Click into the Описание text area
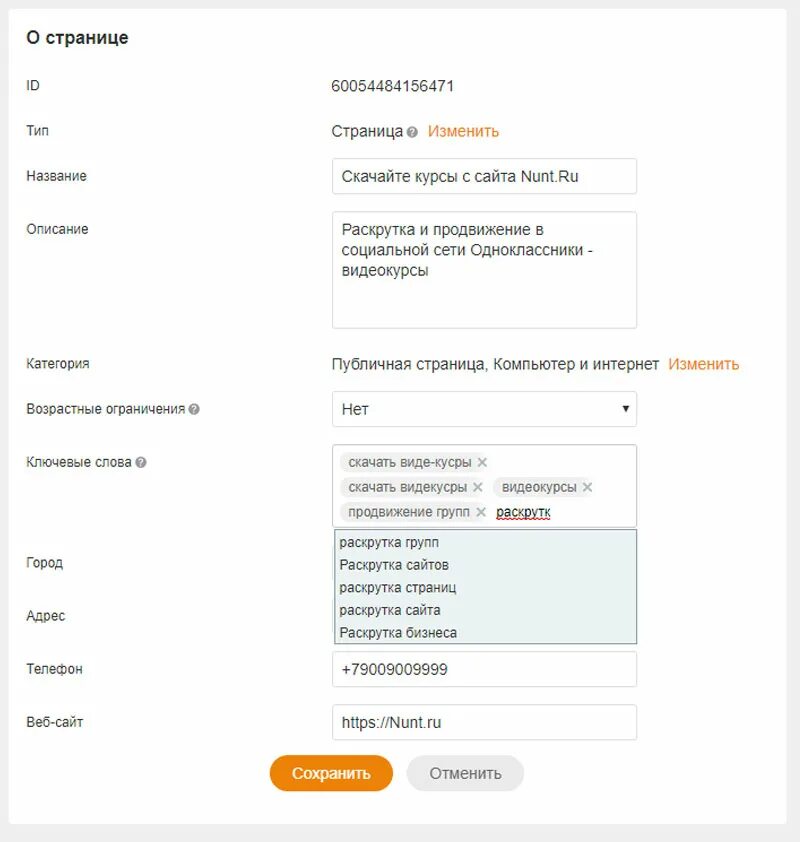800x842 pixels. [x=484, y=270]
